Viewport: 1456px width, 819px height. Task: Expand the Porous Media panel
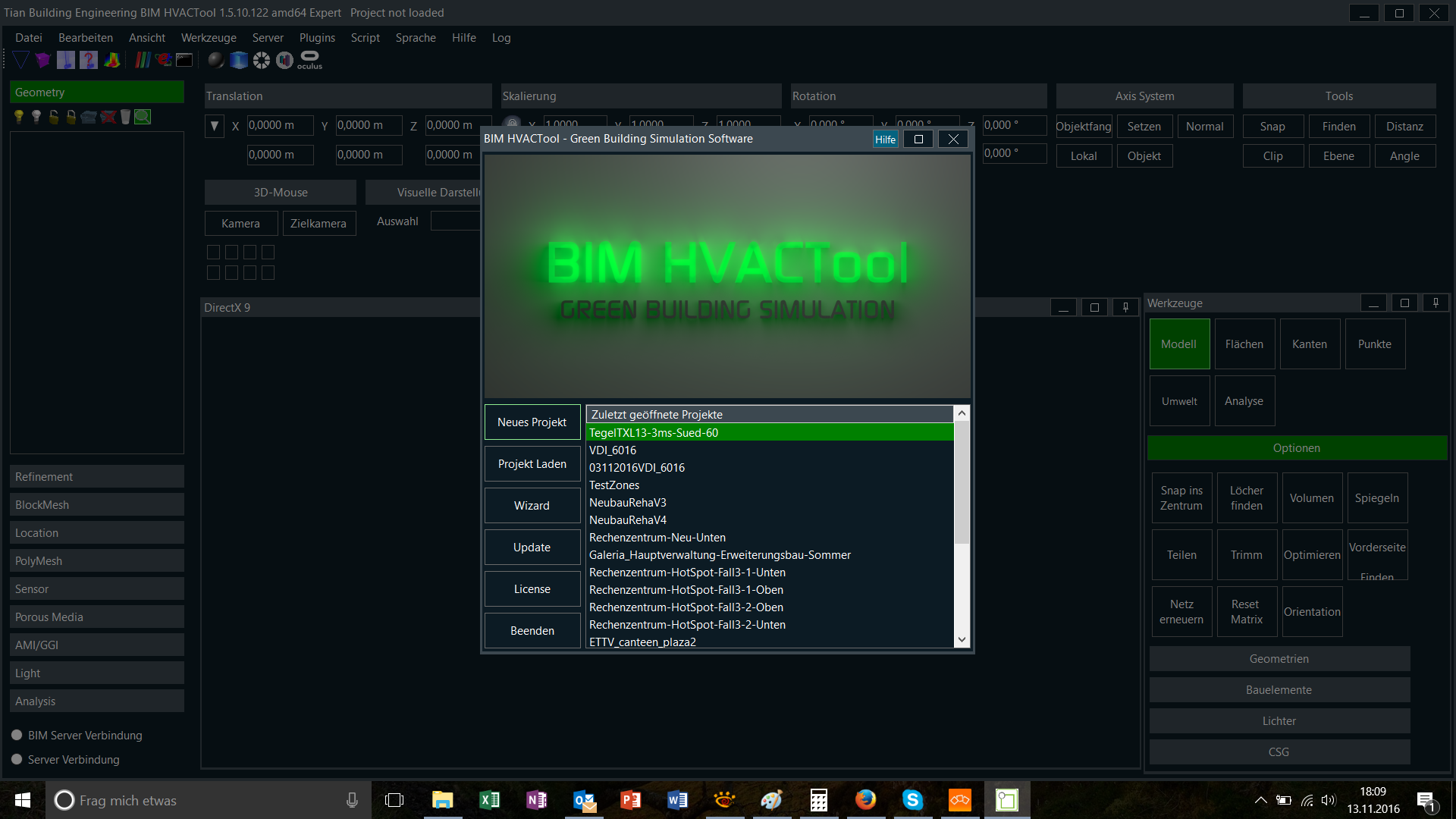97,617
